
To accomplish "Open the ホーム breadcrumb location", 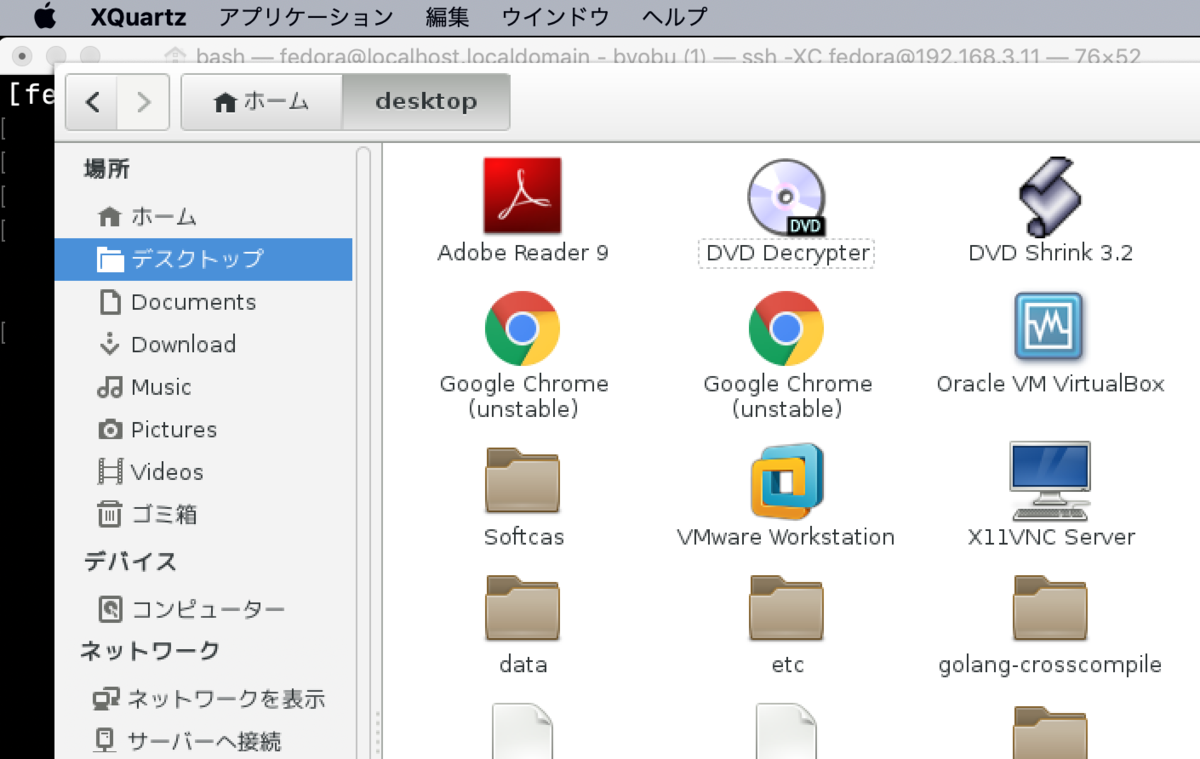I will pyautogui.click(x=259, y=101).
